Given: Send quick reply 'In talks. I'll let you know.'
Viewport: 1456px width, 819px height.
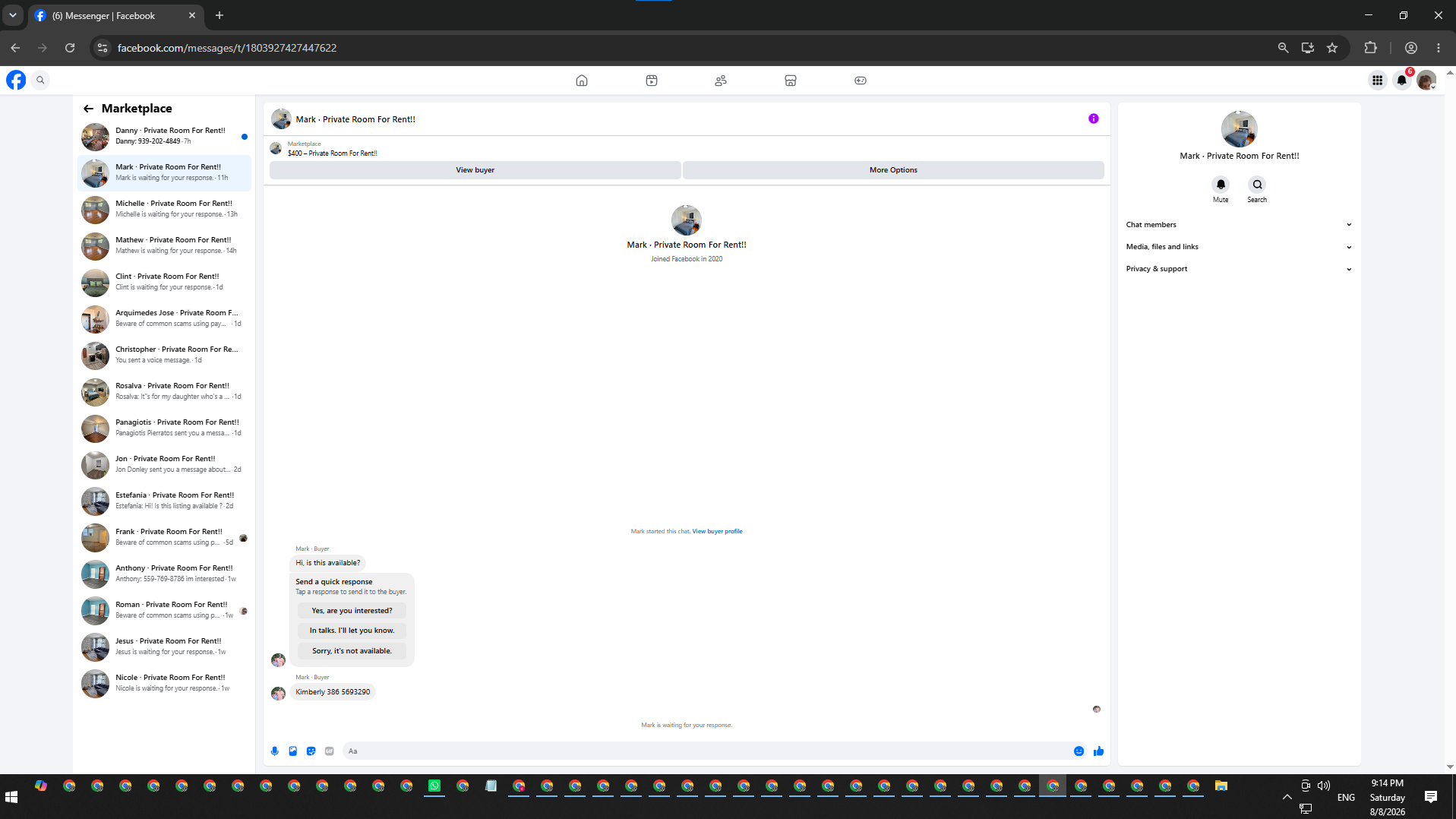Looking at the screenshot, I should (352, 631).
